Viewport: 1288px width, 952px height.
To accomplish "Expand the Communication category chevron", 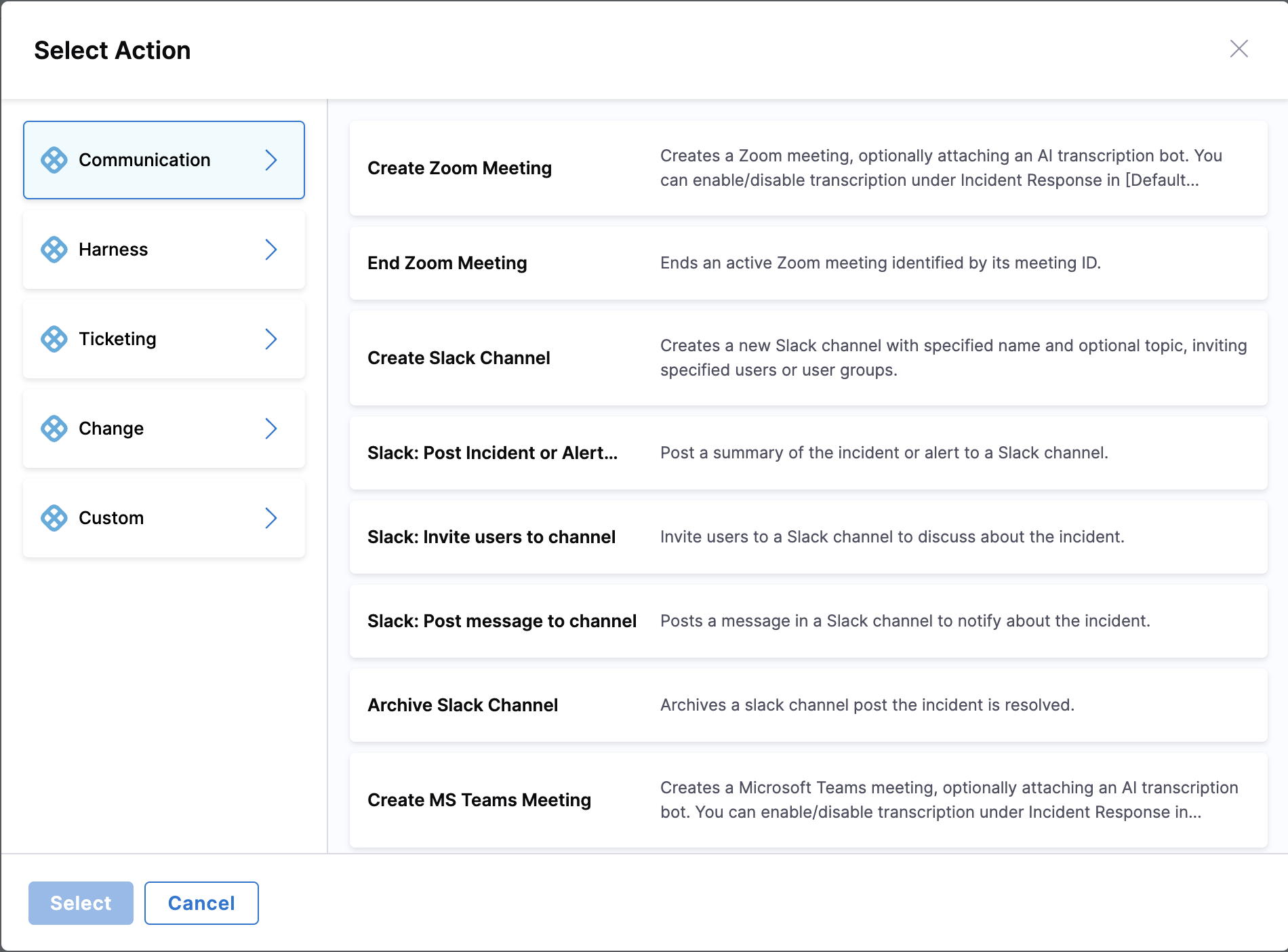I will (273, 160).
